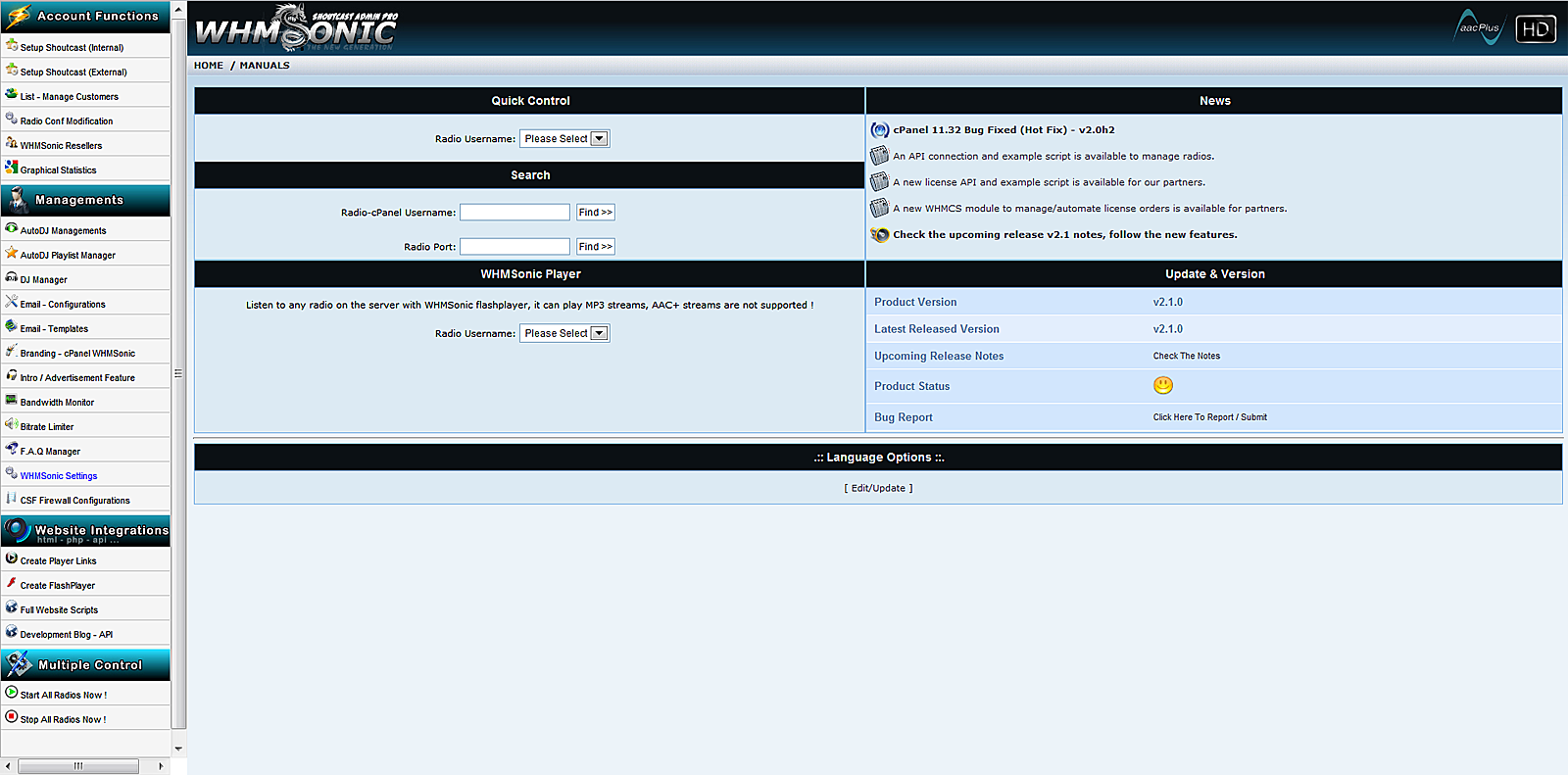Open WHMSonic Settings in sidebar
This screenshot has width=1568, height=775.
coord(59,476)
